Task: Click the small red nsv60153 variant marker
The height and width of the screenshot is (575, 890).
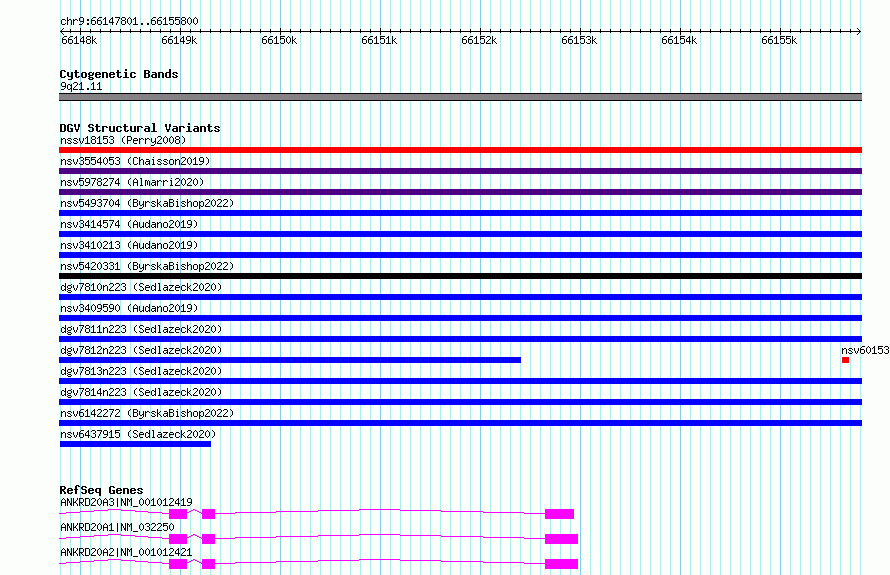Action: [x=845, y=360]
